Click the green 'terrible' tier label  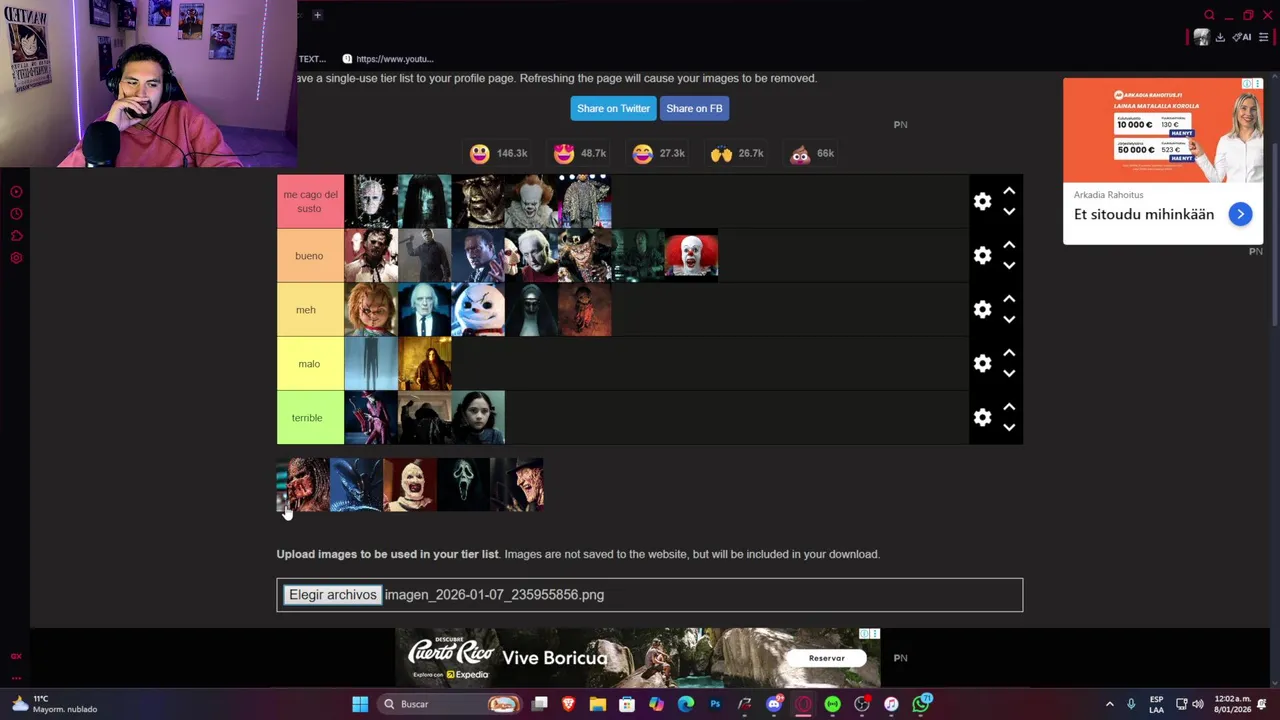tap(310, 418)
